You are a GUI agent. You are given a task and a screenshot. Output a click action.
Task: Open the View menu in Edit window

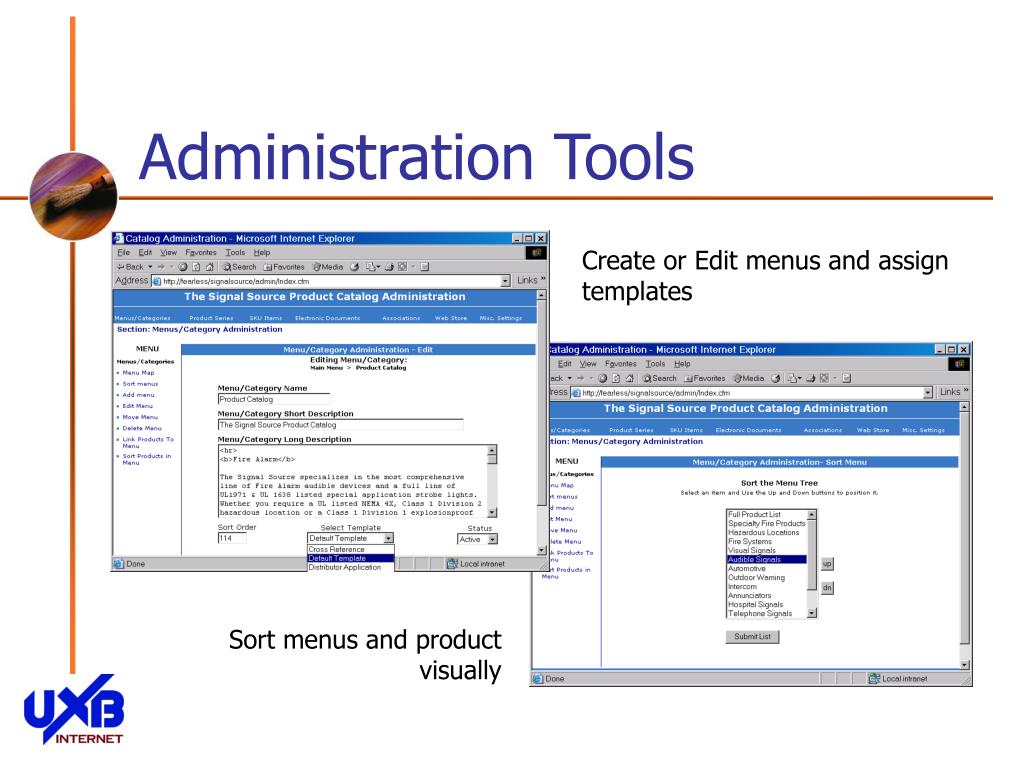click(168, 253)
